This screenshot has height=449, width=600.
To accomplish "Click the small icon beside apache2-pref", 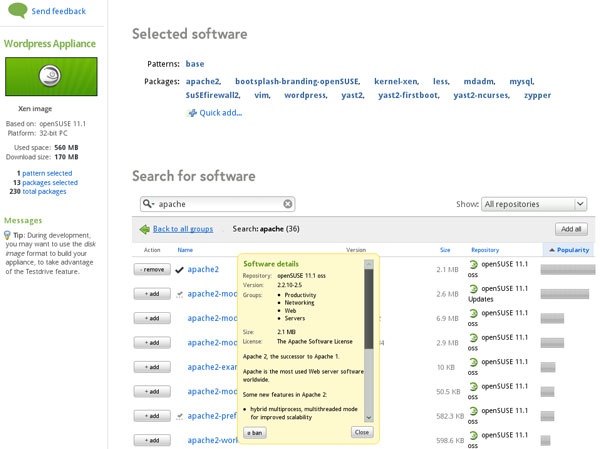I will click(179, 416).
